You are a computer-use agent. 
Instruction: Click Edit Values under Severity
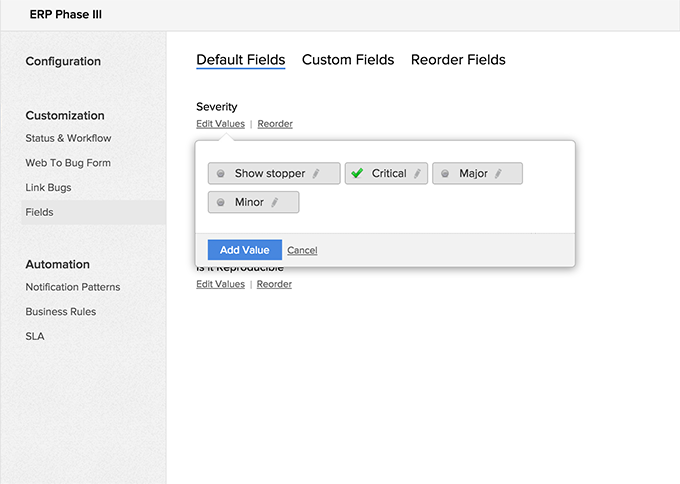tap(220, 124)
